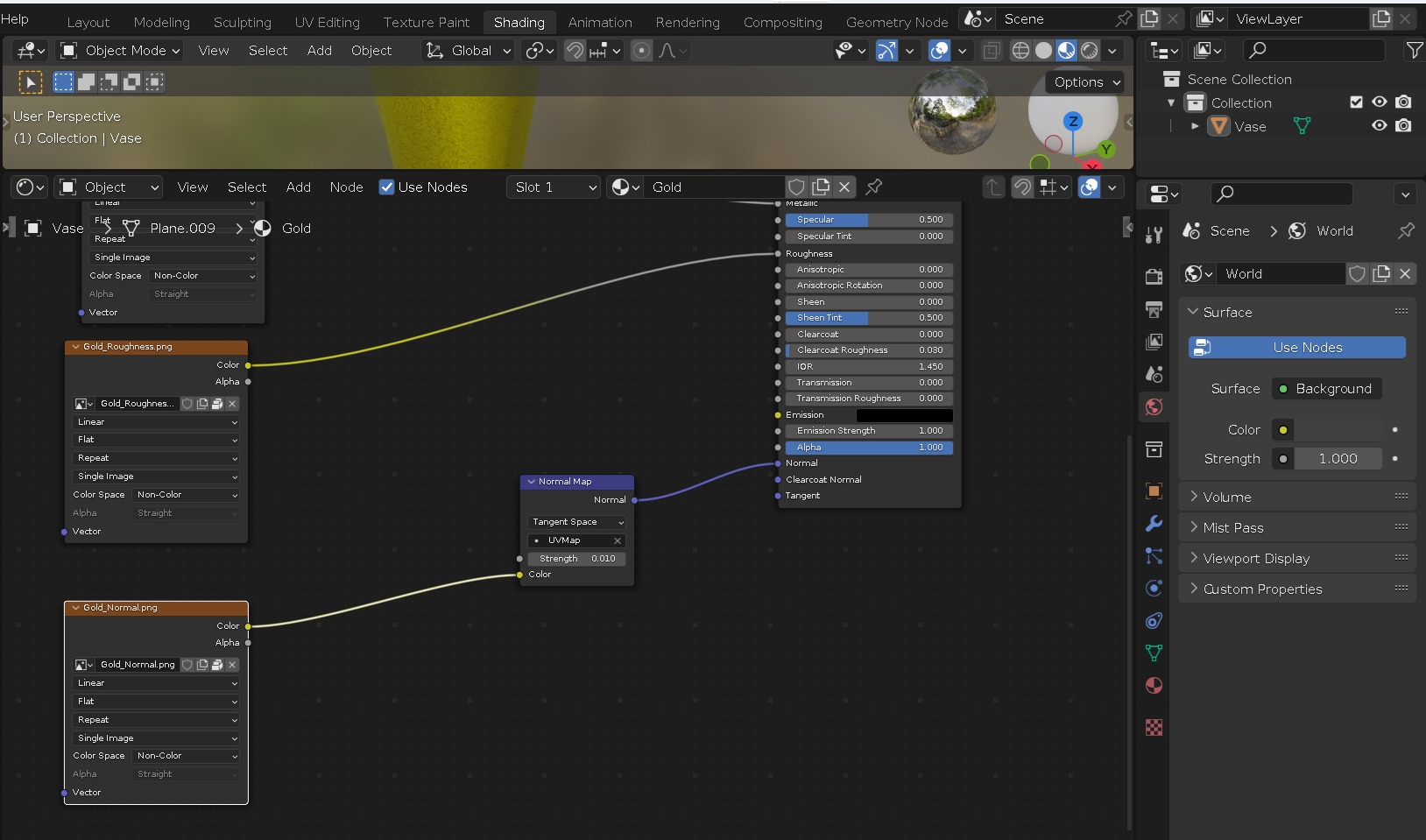The width and height of the screenshot is (1426, 840).
Task: Select the Tweak tool in viewport toolbar
Action: (x=31, y=82)
